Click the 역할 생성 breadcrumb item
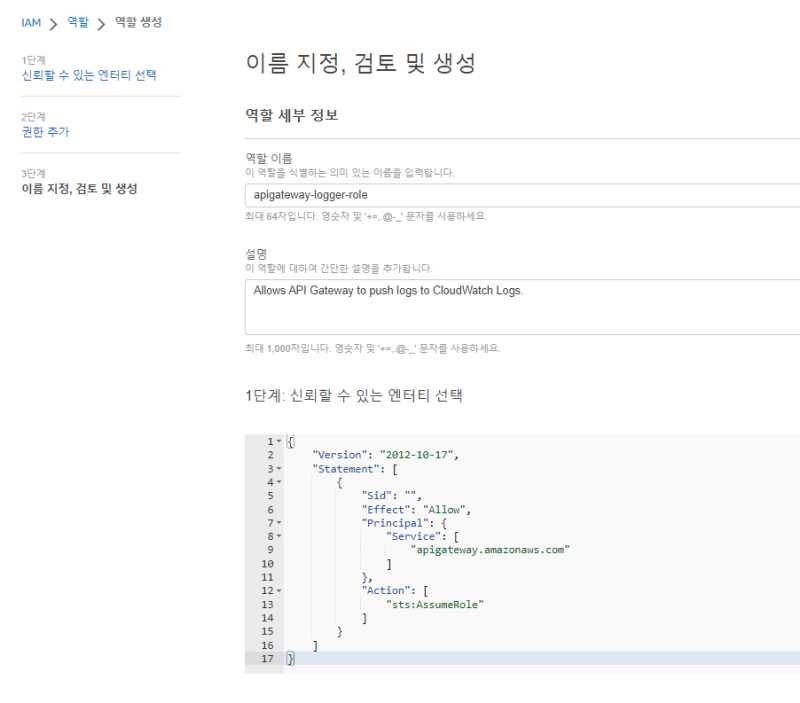Image resolution: width=800 pixels, height=703 pixels. (138, 22)
